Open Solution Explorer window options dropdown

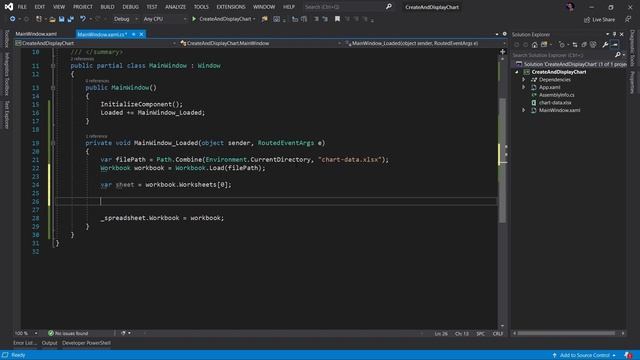coord(607,34)
